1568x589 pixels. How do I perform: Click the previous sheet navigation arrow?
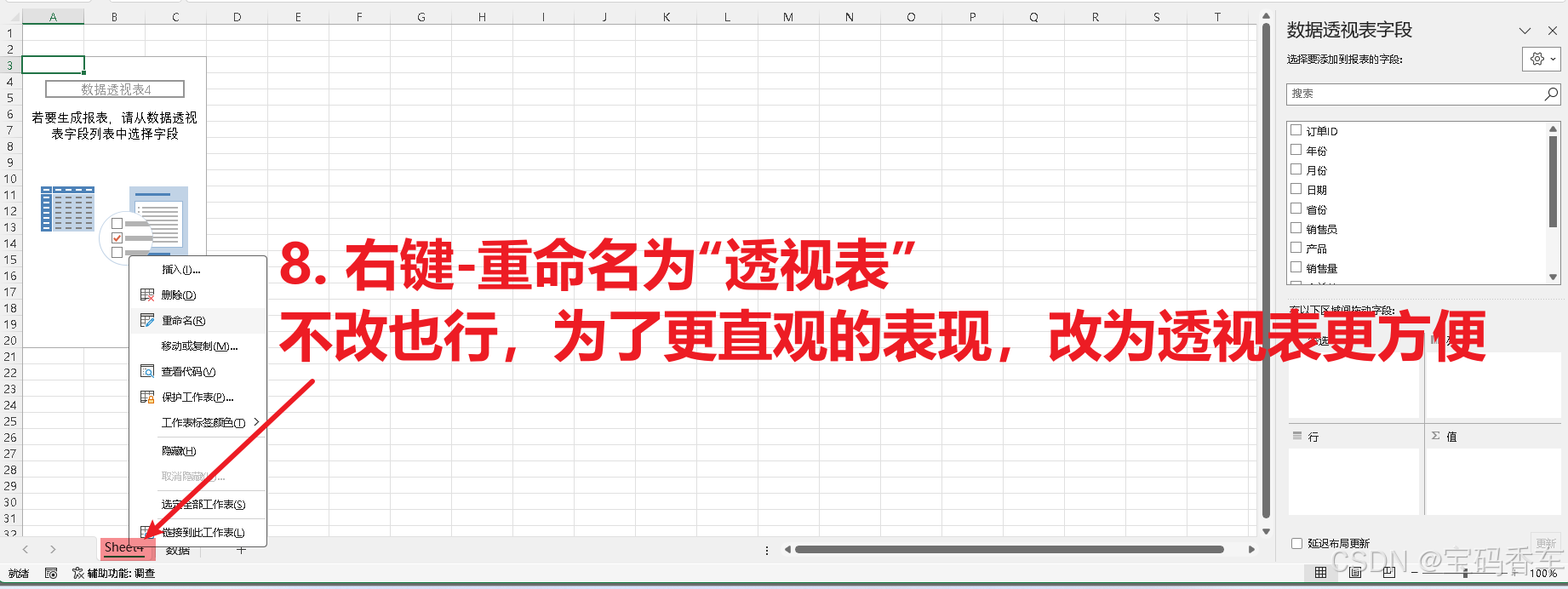pos(26,550)
